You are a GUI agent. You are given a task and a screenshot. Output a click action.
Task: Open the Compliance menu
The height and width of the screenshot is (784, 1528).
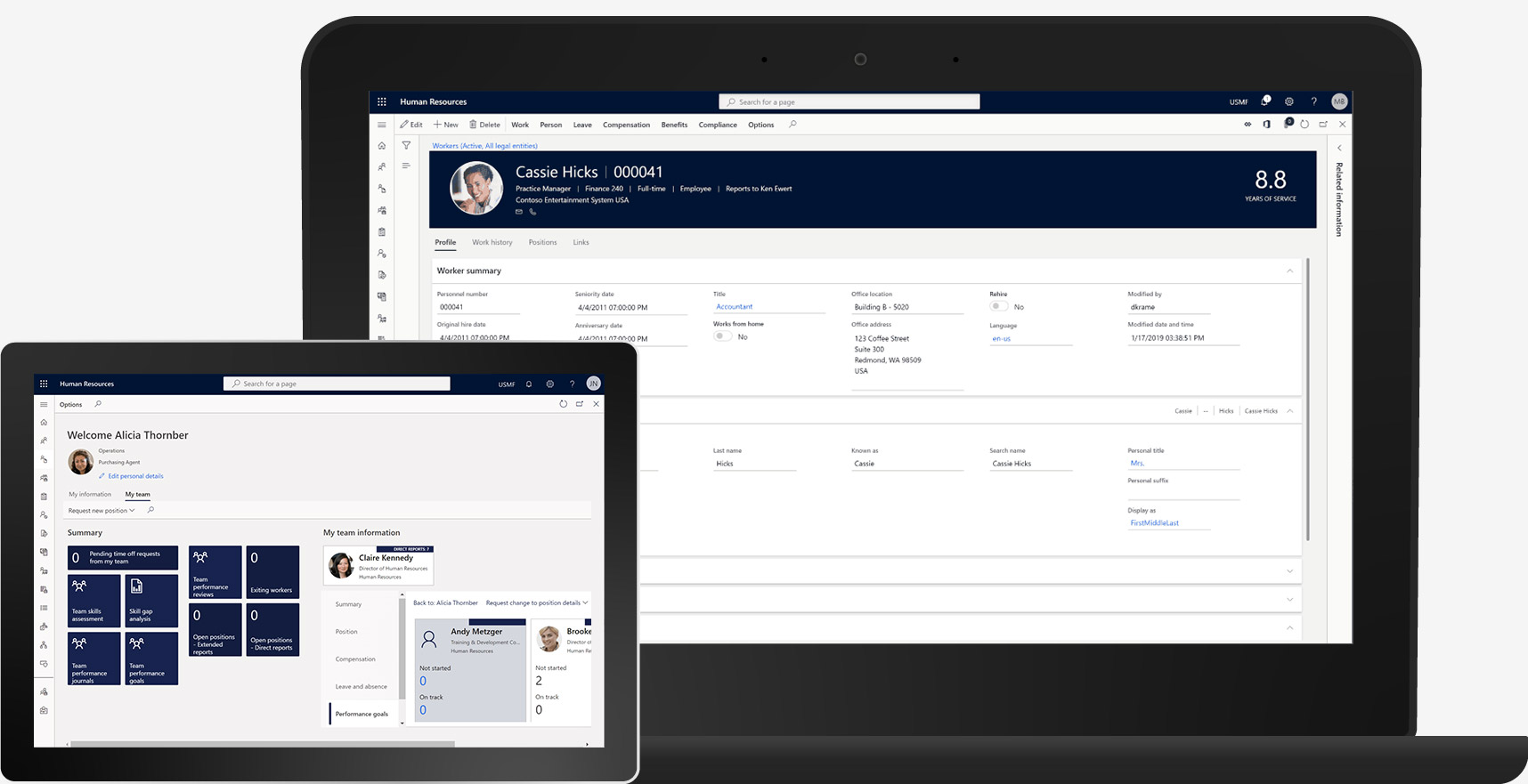(x=718, y=125)
